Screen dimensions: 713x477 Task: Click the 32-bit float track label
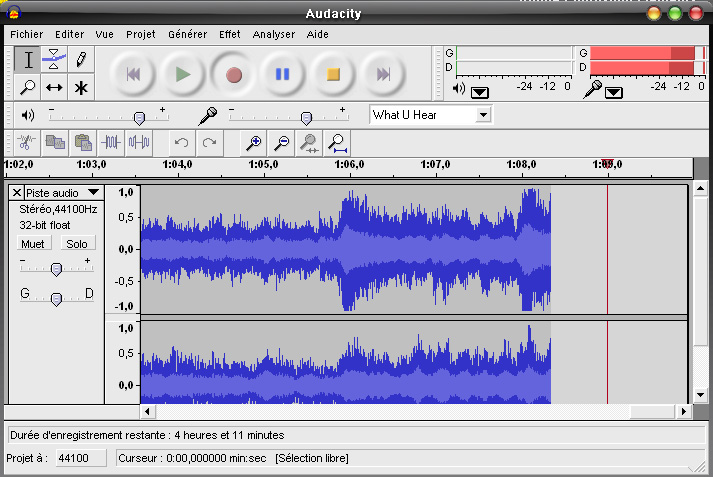(45, 225)
